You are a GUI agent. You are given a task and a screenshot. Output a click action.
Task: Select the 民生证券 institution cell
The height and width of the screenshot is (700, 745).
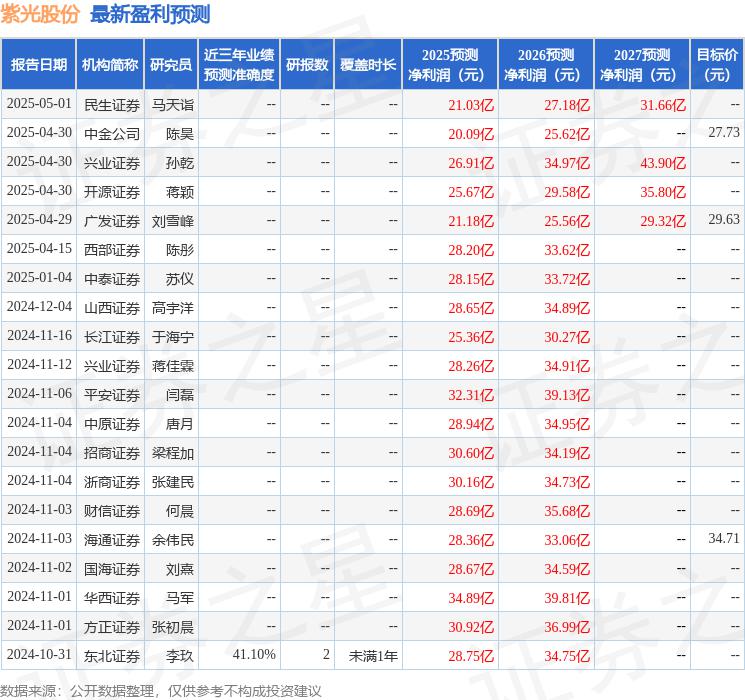pyautogui.click(x=112, y=105)
